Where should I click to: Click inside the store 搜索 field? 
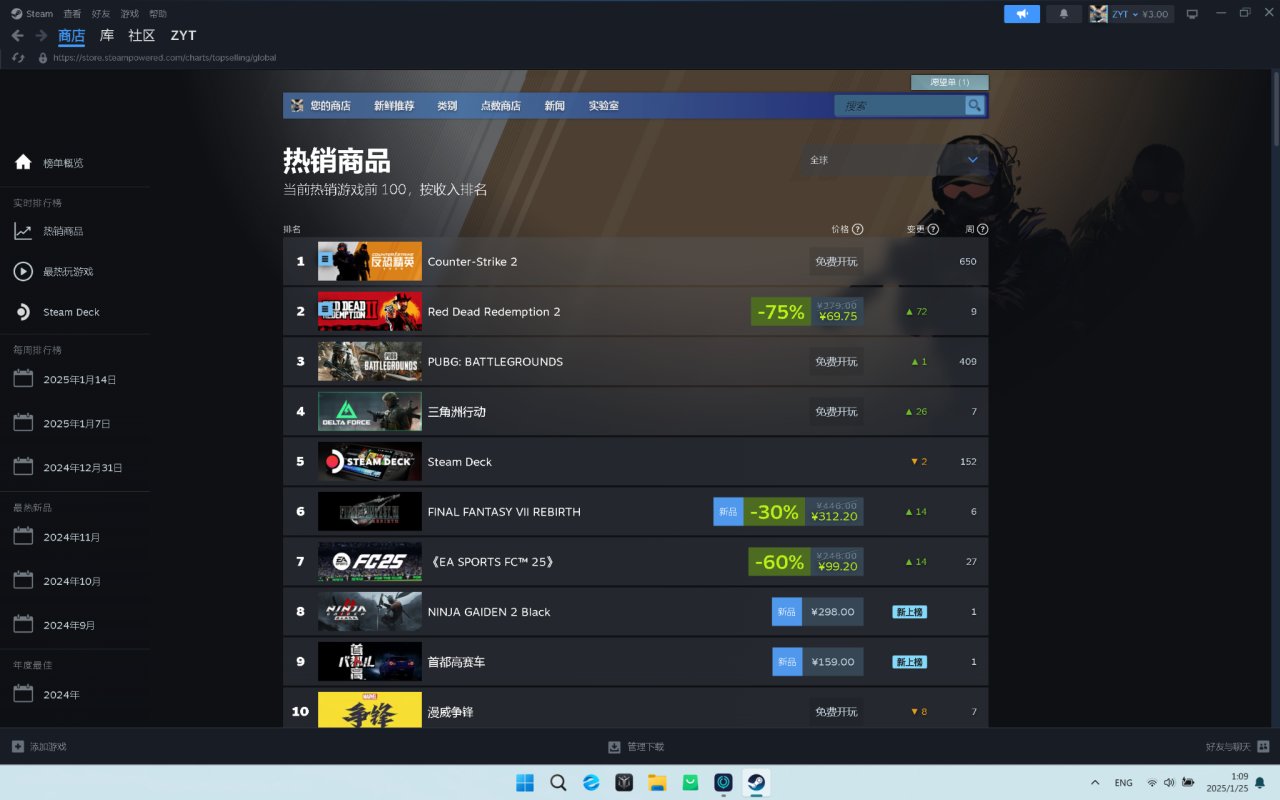[899, 105]
